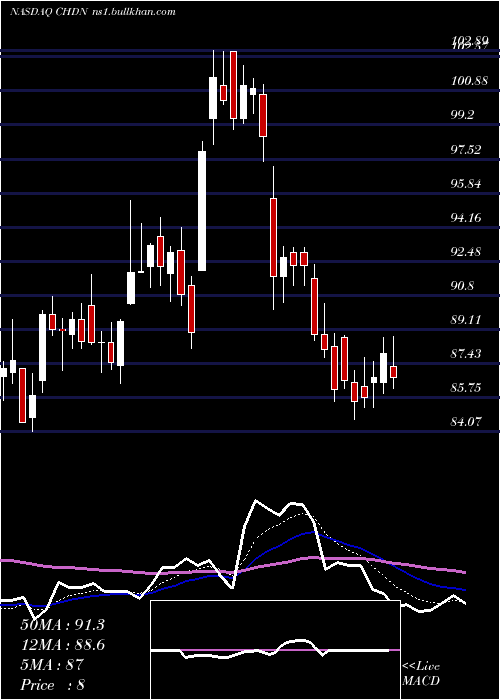Viewport: 500px width, 700px height.
Task: Select the 100.88 price axis label
Action: (x=469, y=81)
